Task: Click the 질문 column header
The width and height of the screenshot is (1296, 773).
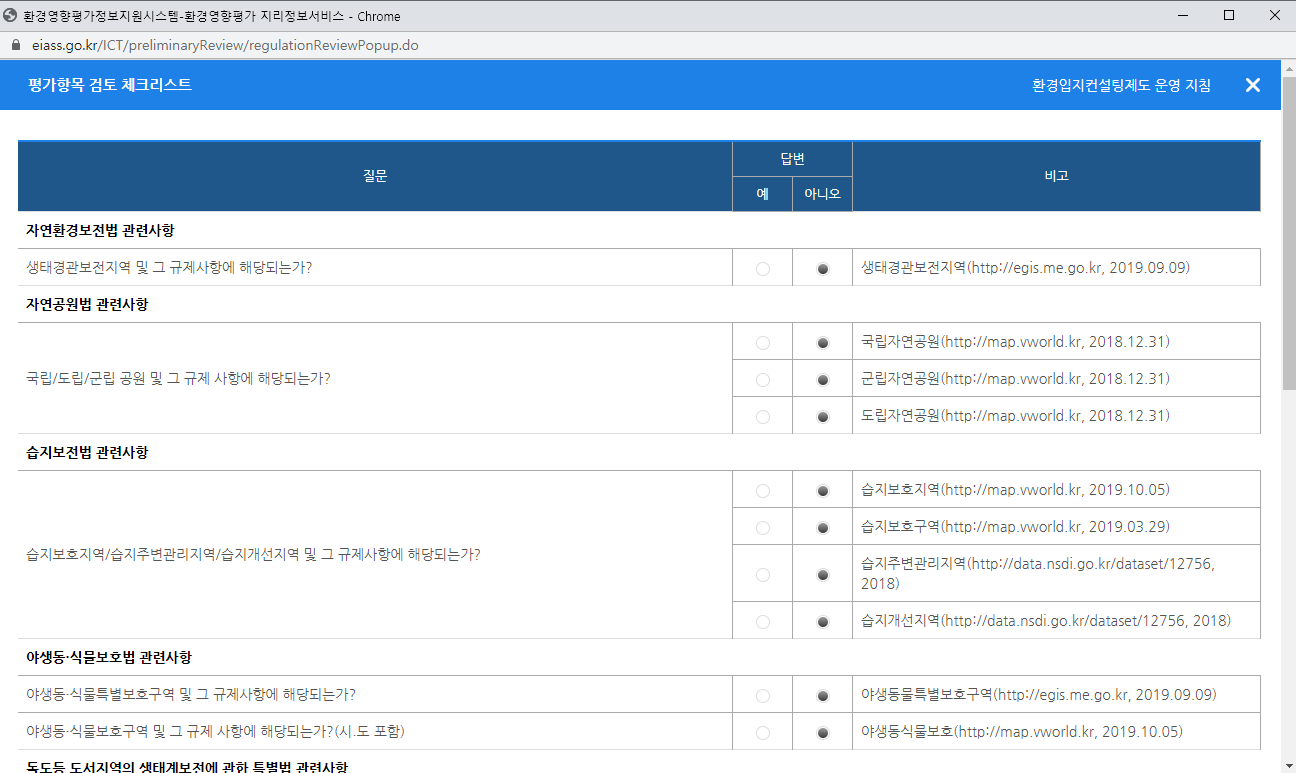Action: [375, 176]
